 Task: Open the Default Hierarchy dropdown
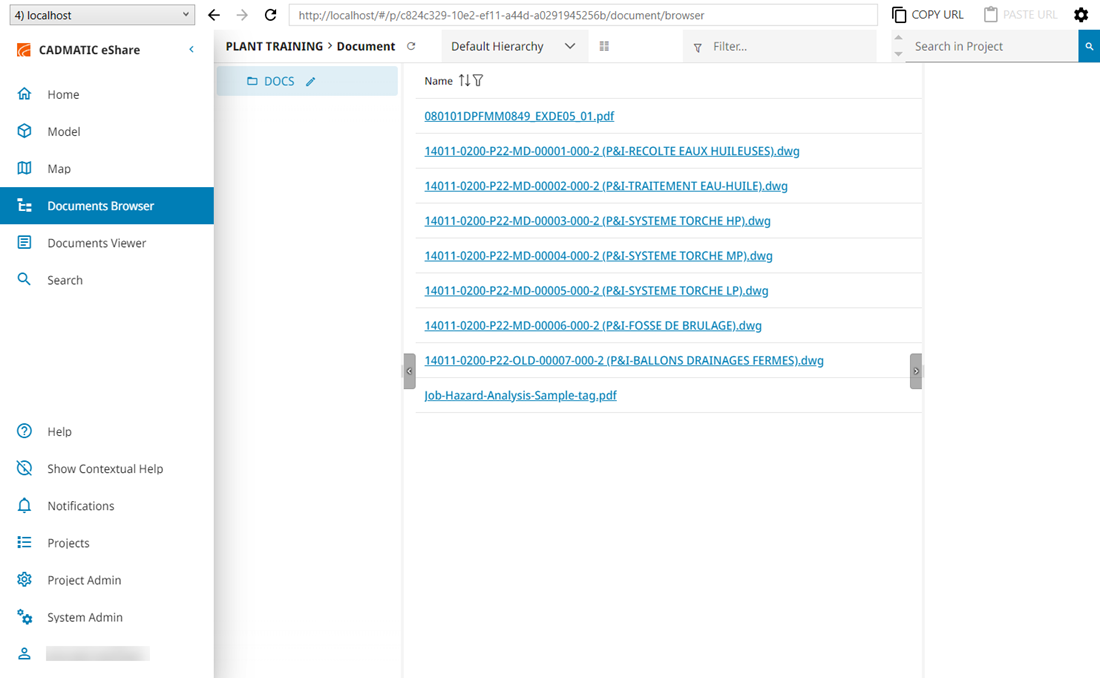[x=514, y=46]
